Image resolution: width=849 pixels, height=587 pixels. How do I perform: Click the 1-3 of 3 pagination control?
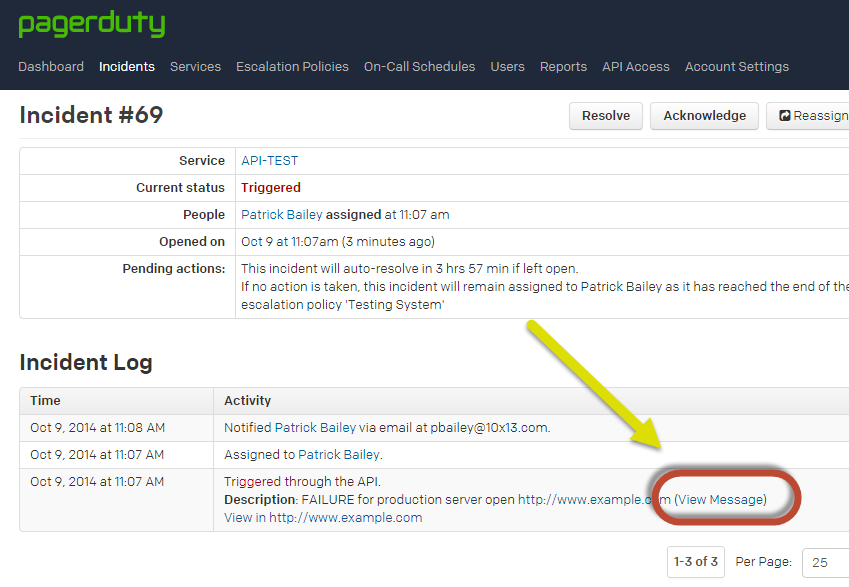[695, 562]
